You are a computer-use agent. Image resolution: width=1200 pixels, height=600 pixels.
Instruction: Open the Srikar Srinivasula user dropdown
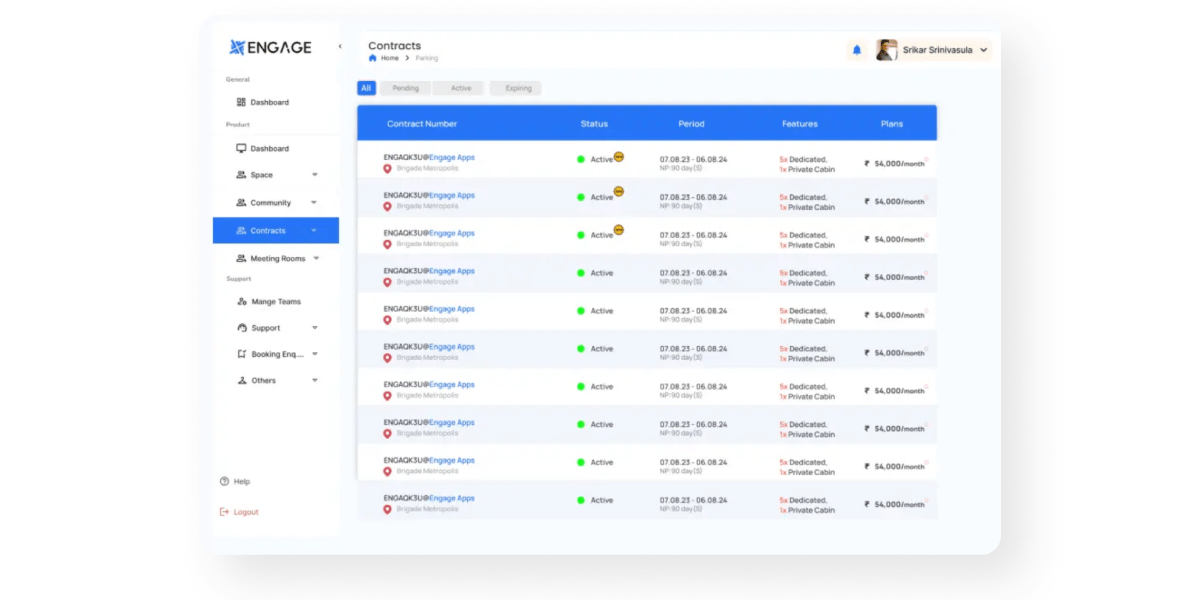pos(984,50)
